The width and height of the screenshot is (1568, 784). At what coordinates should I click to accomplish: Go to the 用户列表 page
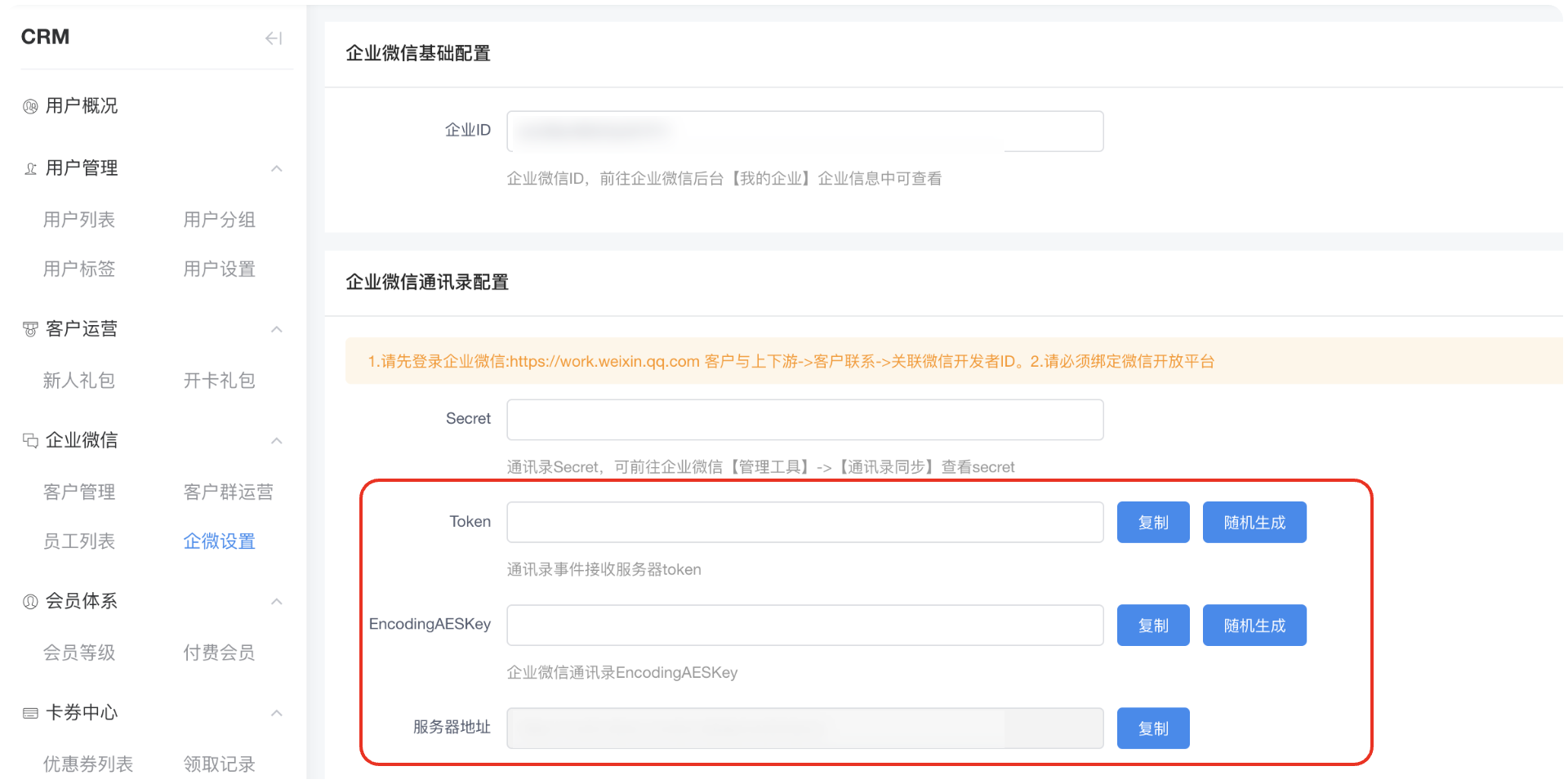(79, 220)
